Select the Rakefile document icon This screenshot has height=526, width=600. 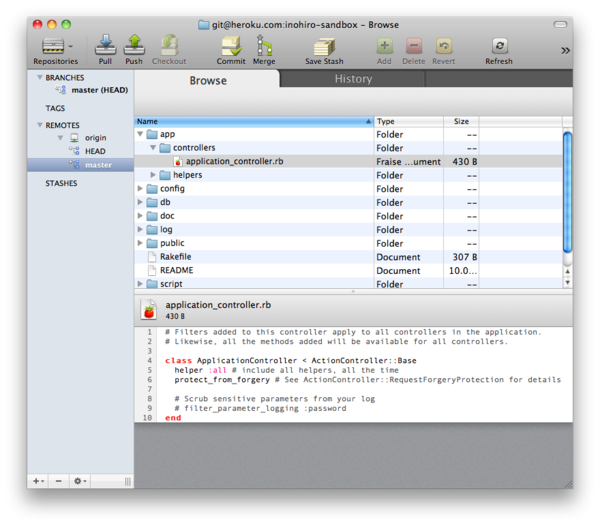pyautogui.click(x=152, y=257)
